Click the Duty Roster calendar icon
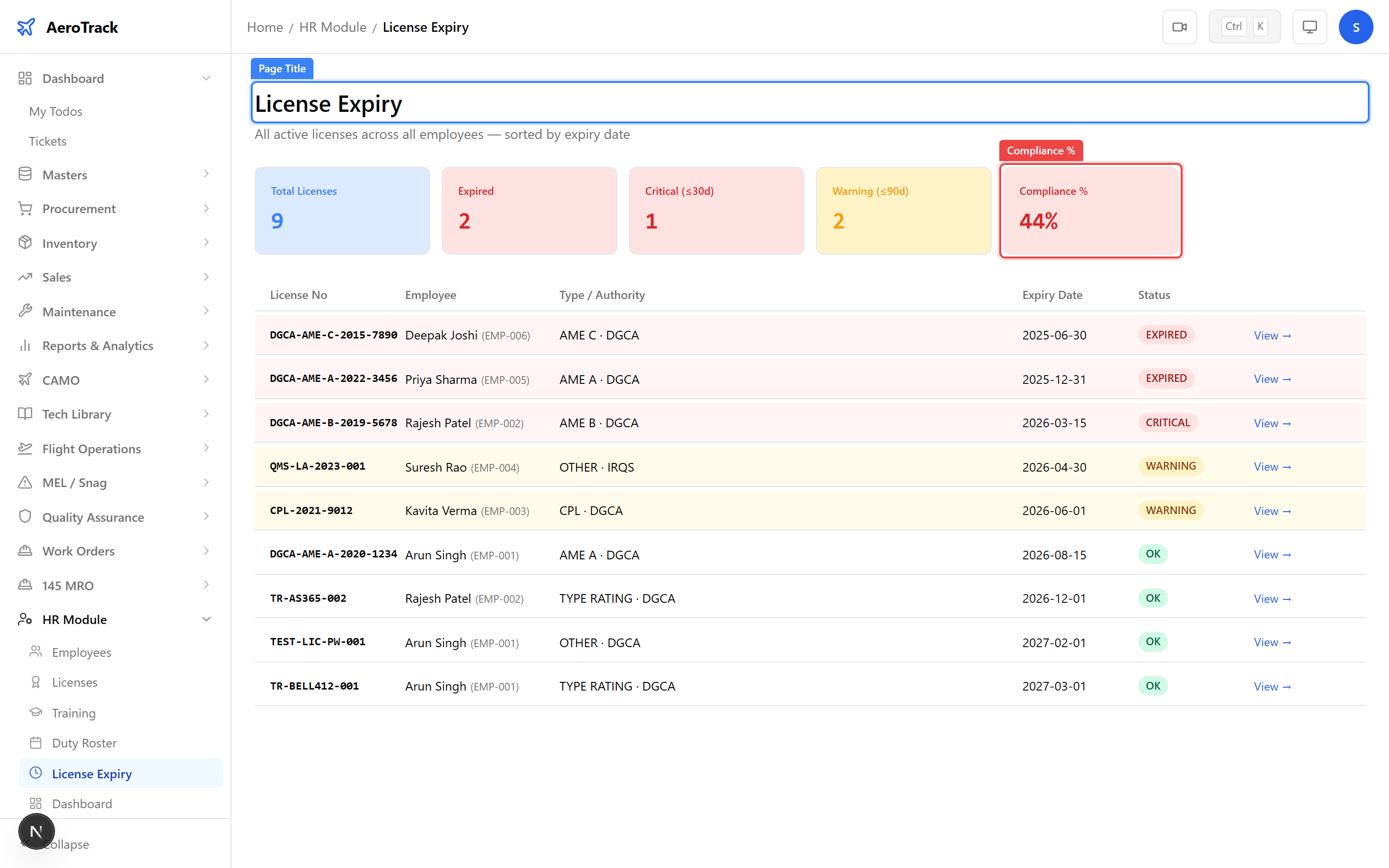Image resolution: width=1389 pixels, height=868 pixels. 36,743
